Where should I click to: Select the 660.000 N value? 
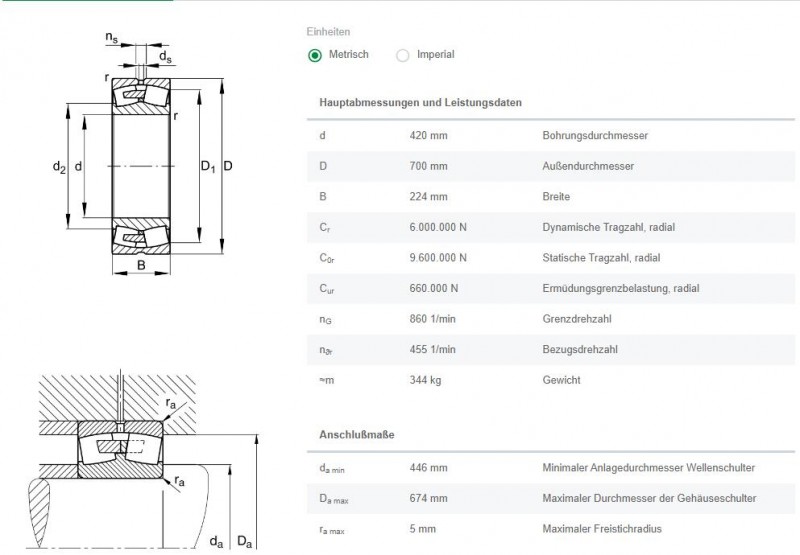click(433, 289)
